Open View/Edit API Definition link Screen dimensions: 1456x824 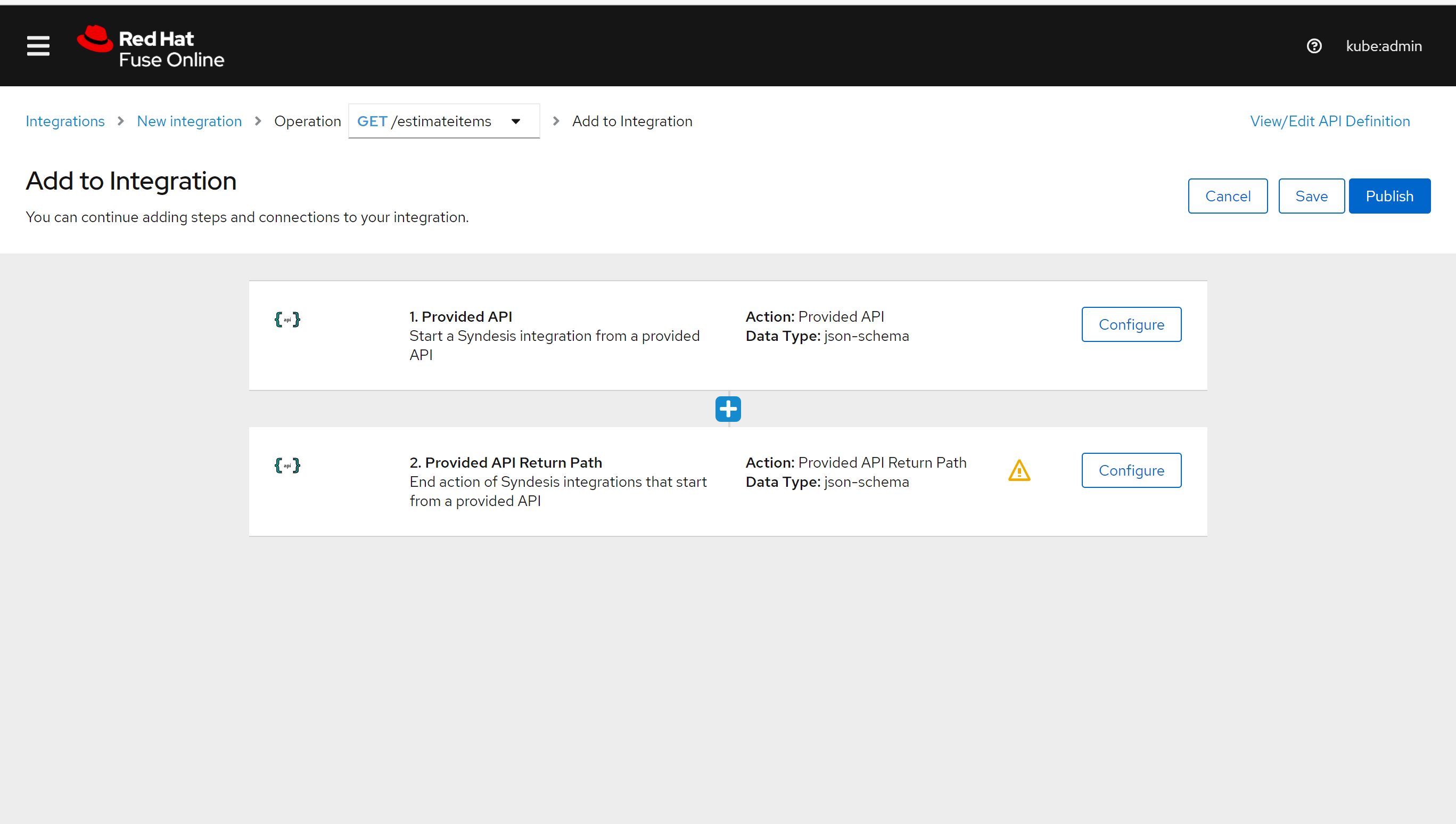click(x=1329, y=120)
